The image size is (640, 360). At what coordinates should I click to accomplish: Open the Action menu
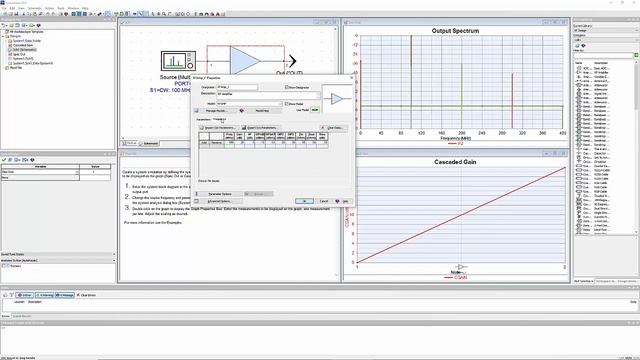[49, 8]
